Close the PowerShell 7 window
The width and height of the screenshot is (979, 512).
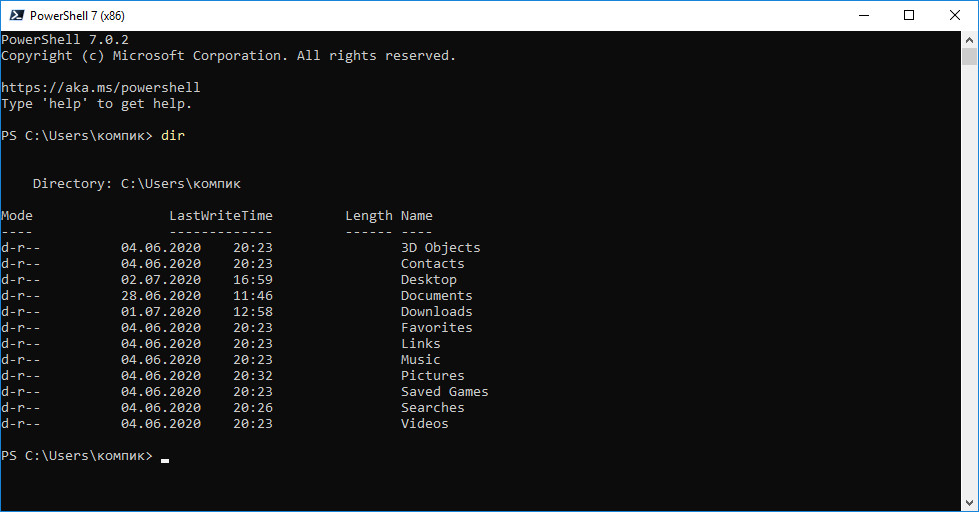955,16
